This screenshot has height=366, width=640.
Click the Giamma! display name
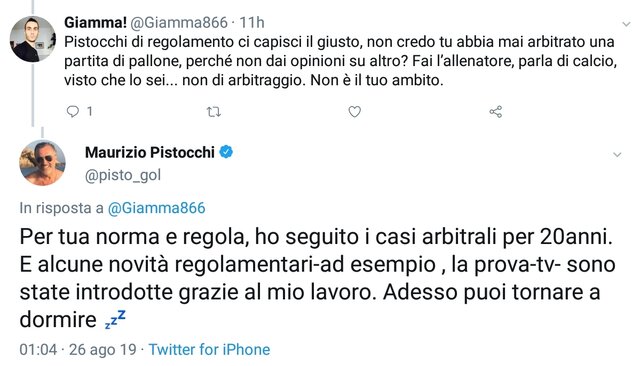click(95, 22)
